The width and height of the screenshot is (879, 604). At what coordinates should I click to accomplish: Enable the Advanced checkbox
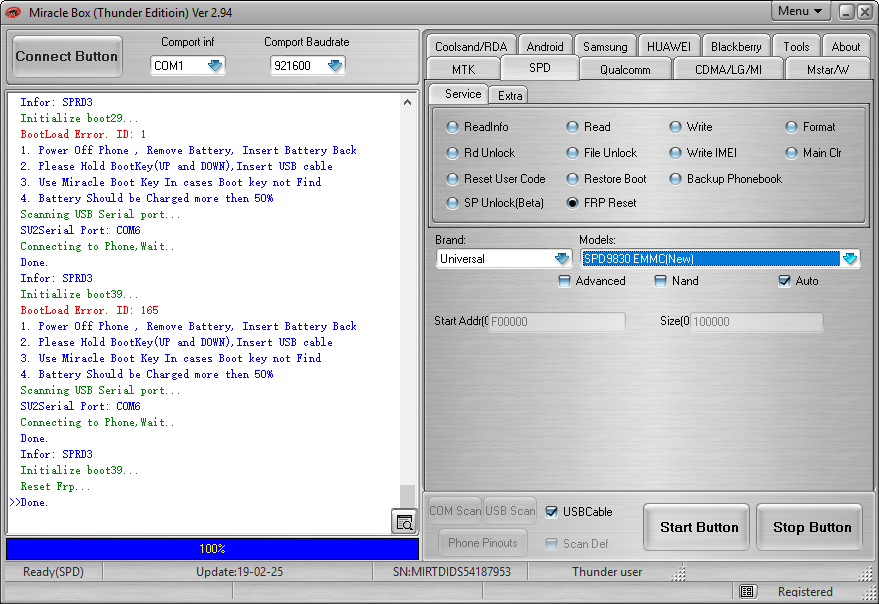(x=565, y=281)
